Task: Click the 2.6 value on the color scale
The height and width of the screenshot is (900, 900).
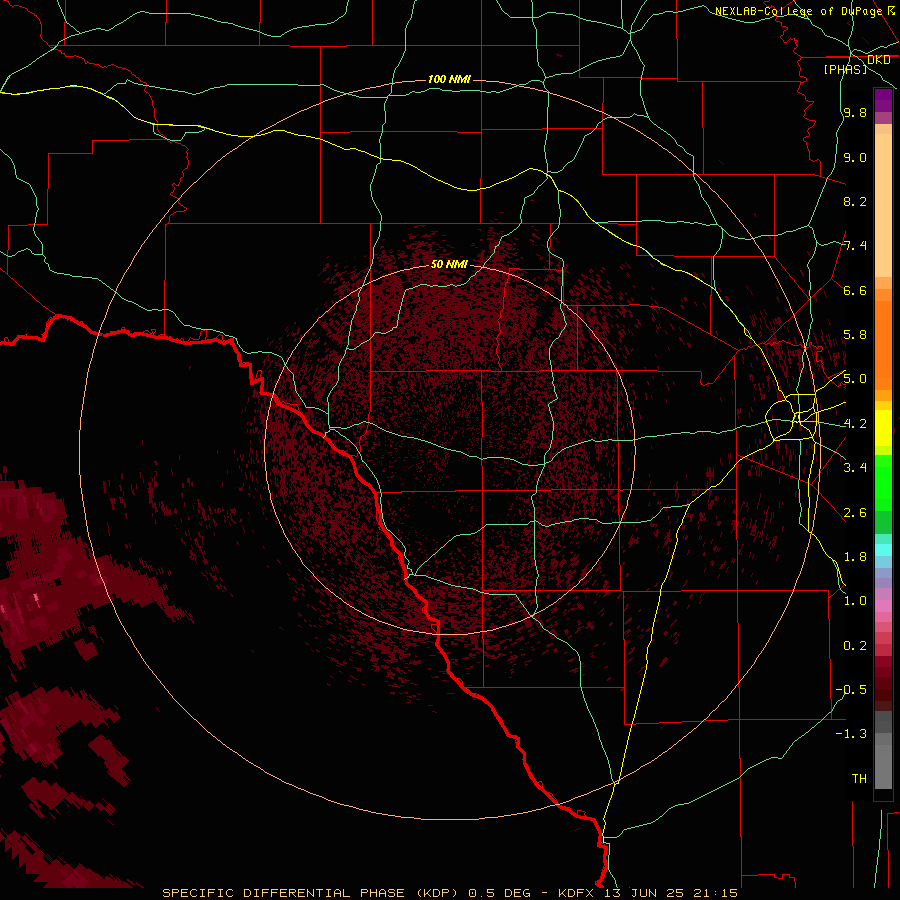Action: pos(855,513)
